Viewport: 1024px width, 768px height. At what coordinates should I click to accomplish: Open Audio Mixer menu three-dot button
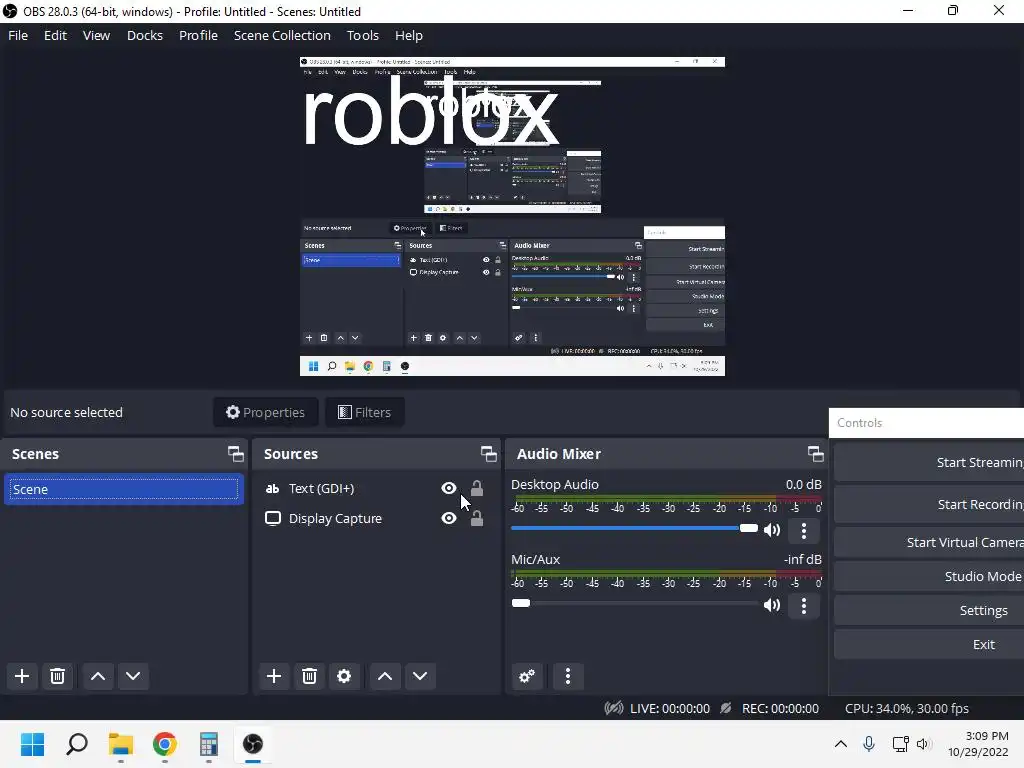(568, 676)
